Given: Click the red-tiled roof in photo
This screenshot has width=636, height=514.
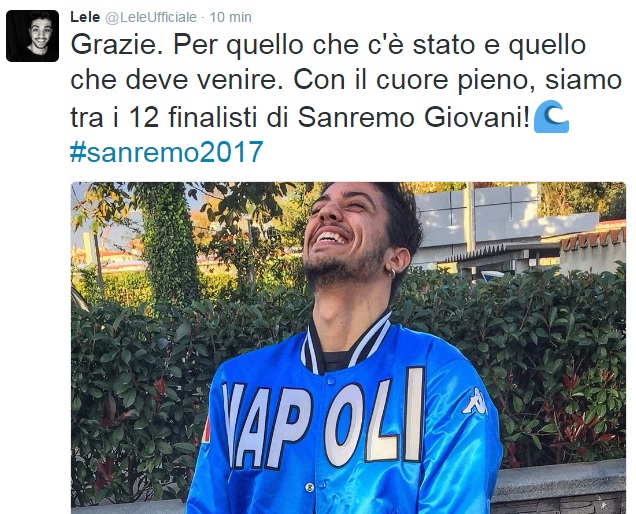Looking at the screenshot, I should point(593,239).
